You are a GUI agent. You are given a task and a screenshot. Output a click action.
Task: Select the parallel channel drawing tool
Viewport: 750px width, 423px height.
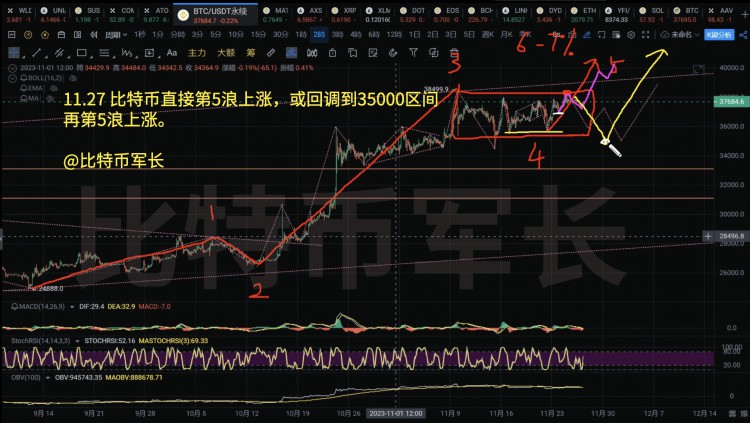point(59,53)
